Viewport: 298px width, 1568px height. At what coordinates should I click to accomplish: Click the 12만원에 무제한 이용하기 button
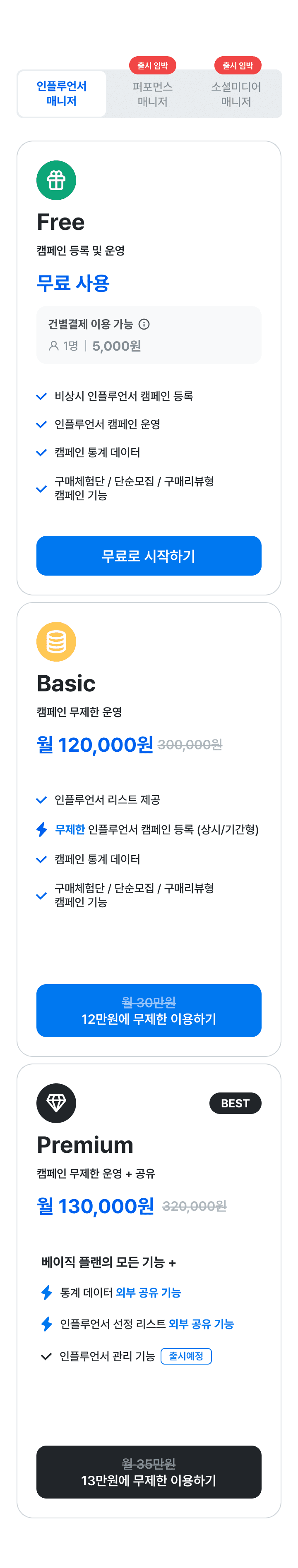(x=149, y=1011)
